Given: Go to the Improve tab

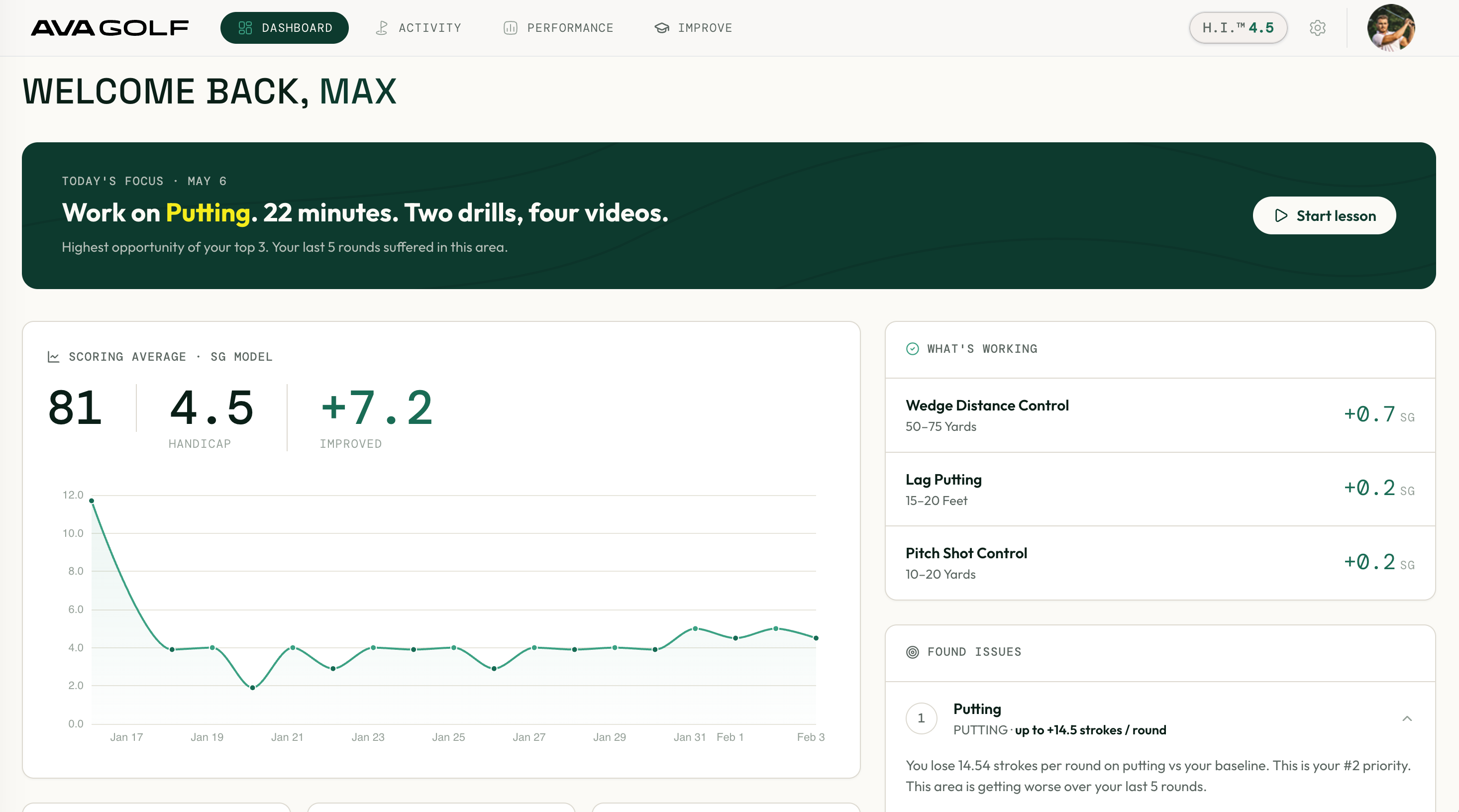Looking at the screenshot, I should tap(694, 28).
